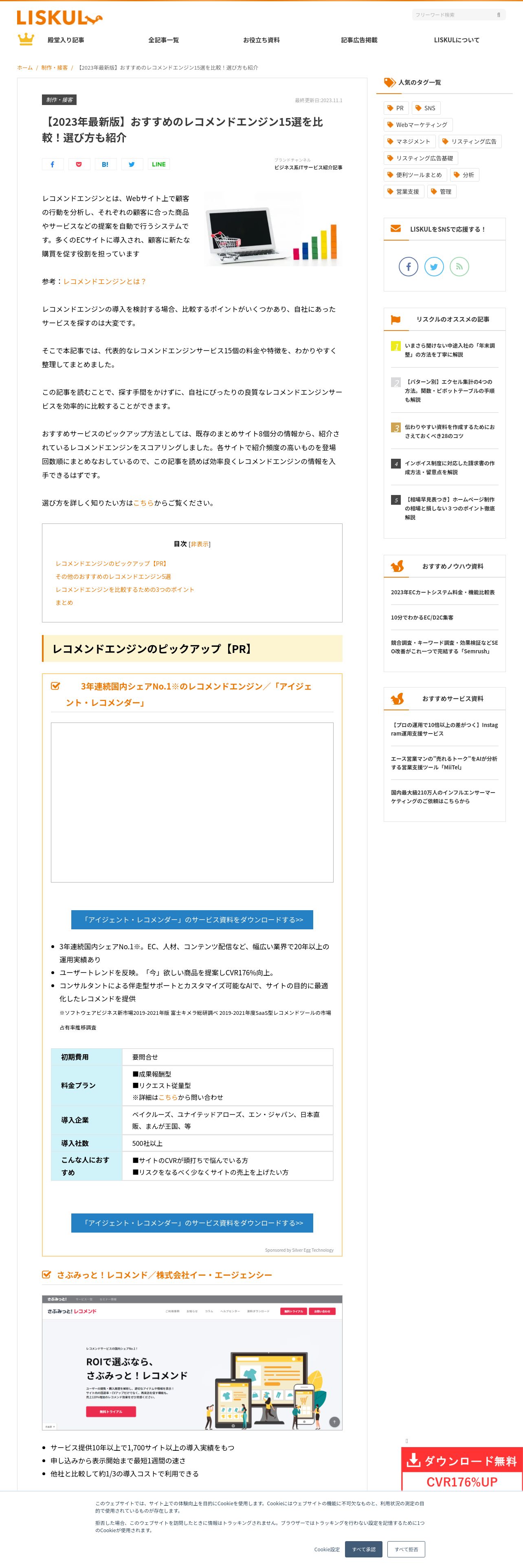Image resolution: width=523 pixels, height=1568 pixels.
Task: Open インフルエンサーマーケティング service link
Action: pos(444,797)
